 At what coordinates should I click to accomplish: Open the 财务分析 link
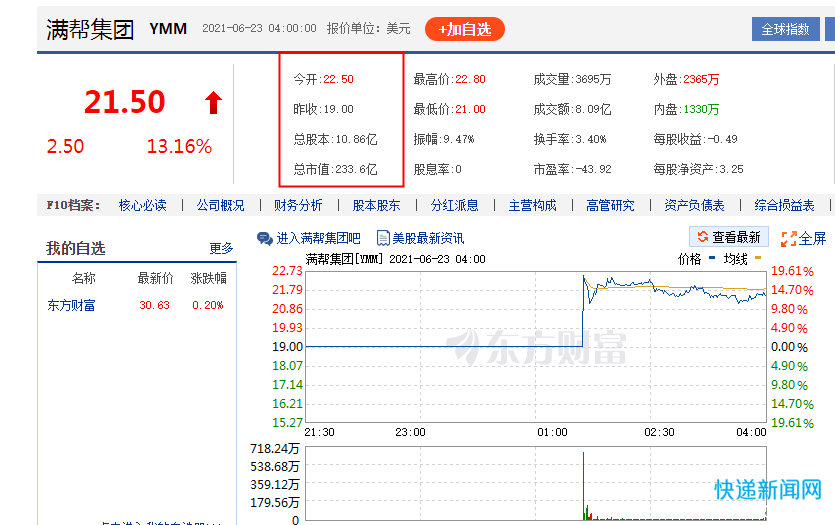[x=298, y=206]
